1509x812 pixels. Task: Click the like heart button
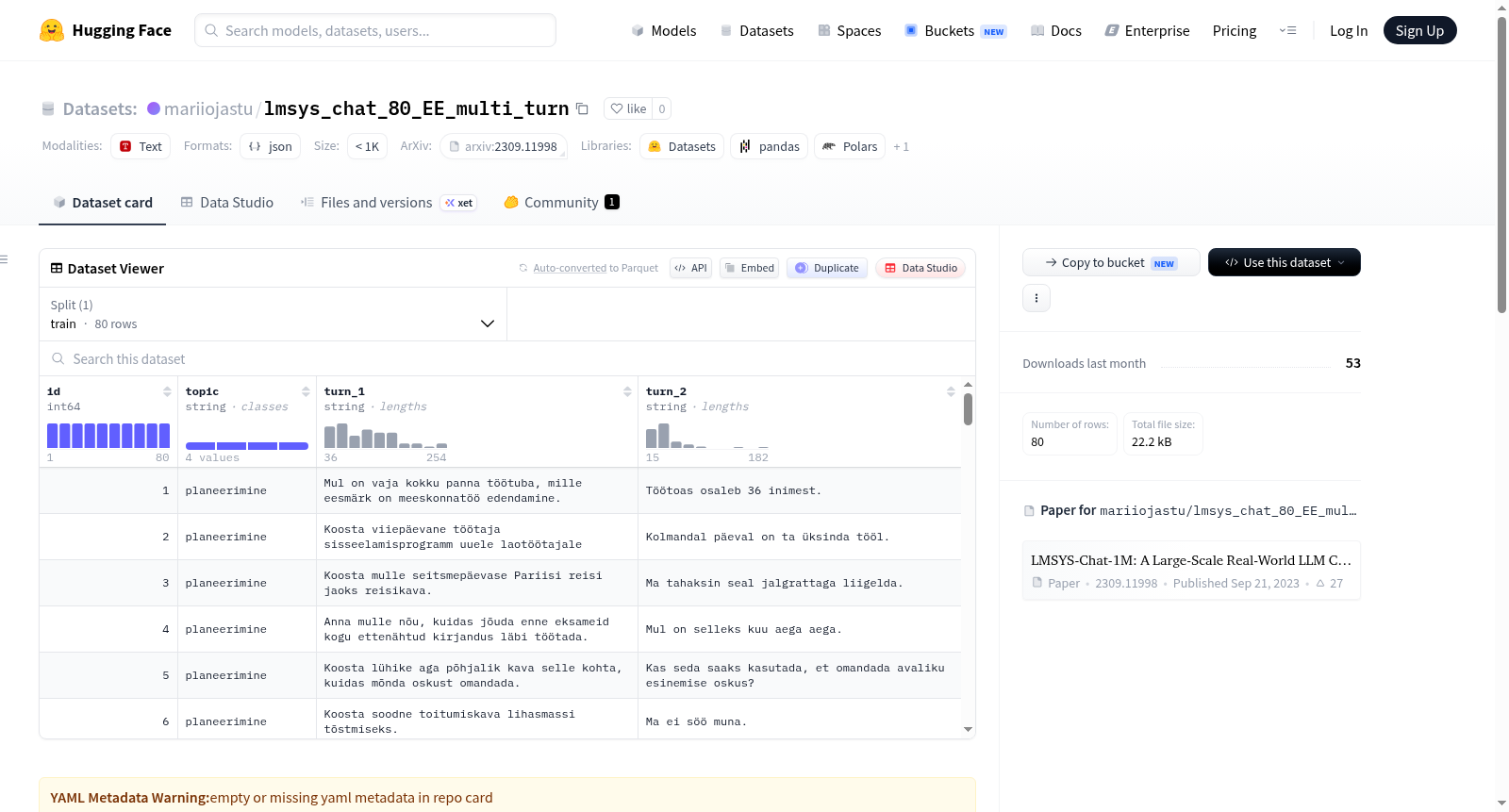pyautogui.click(x=628, y=108)
